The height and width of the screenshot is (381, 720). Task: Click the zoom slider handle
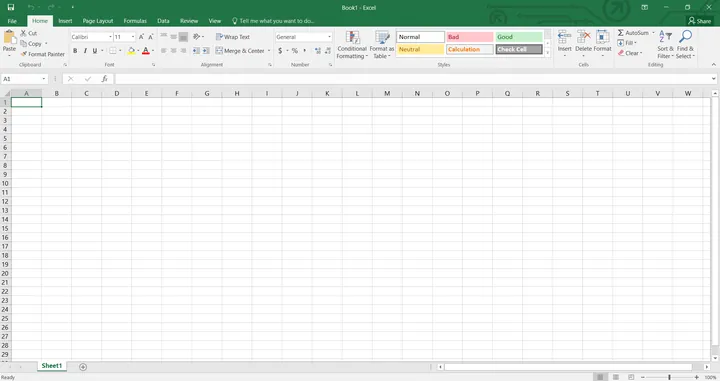pyautogui.click(x=669, y=377)
